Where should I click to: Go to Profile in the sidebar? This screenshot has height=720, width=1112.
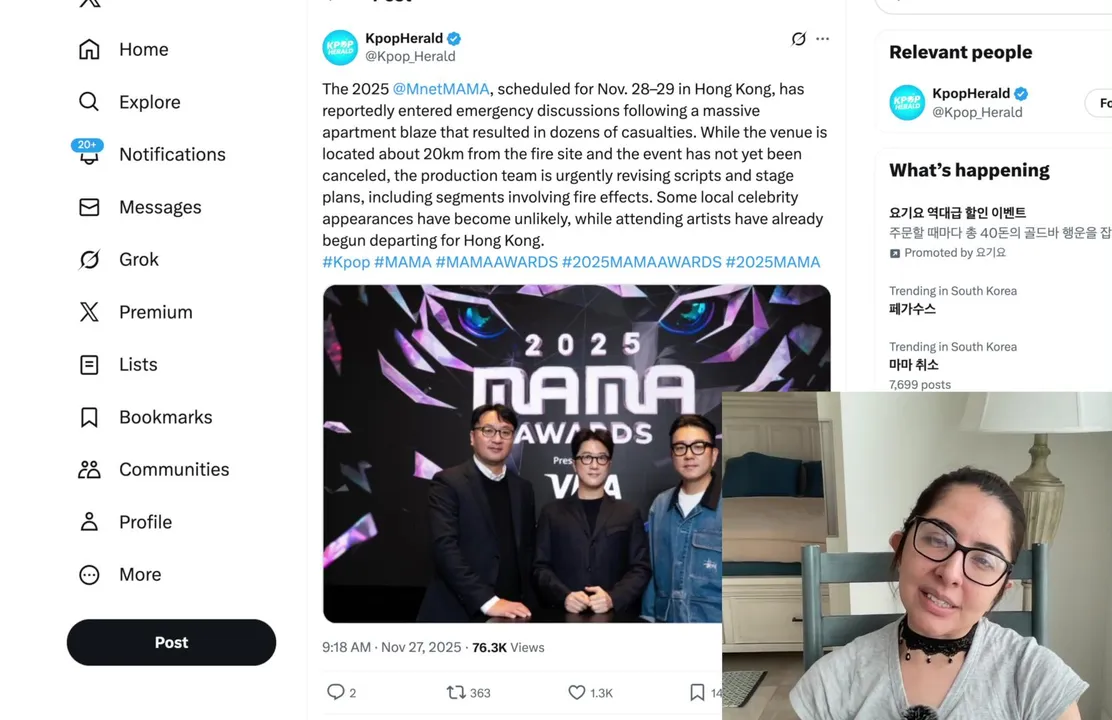[x=145, y=522]
